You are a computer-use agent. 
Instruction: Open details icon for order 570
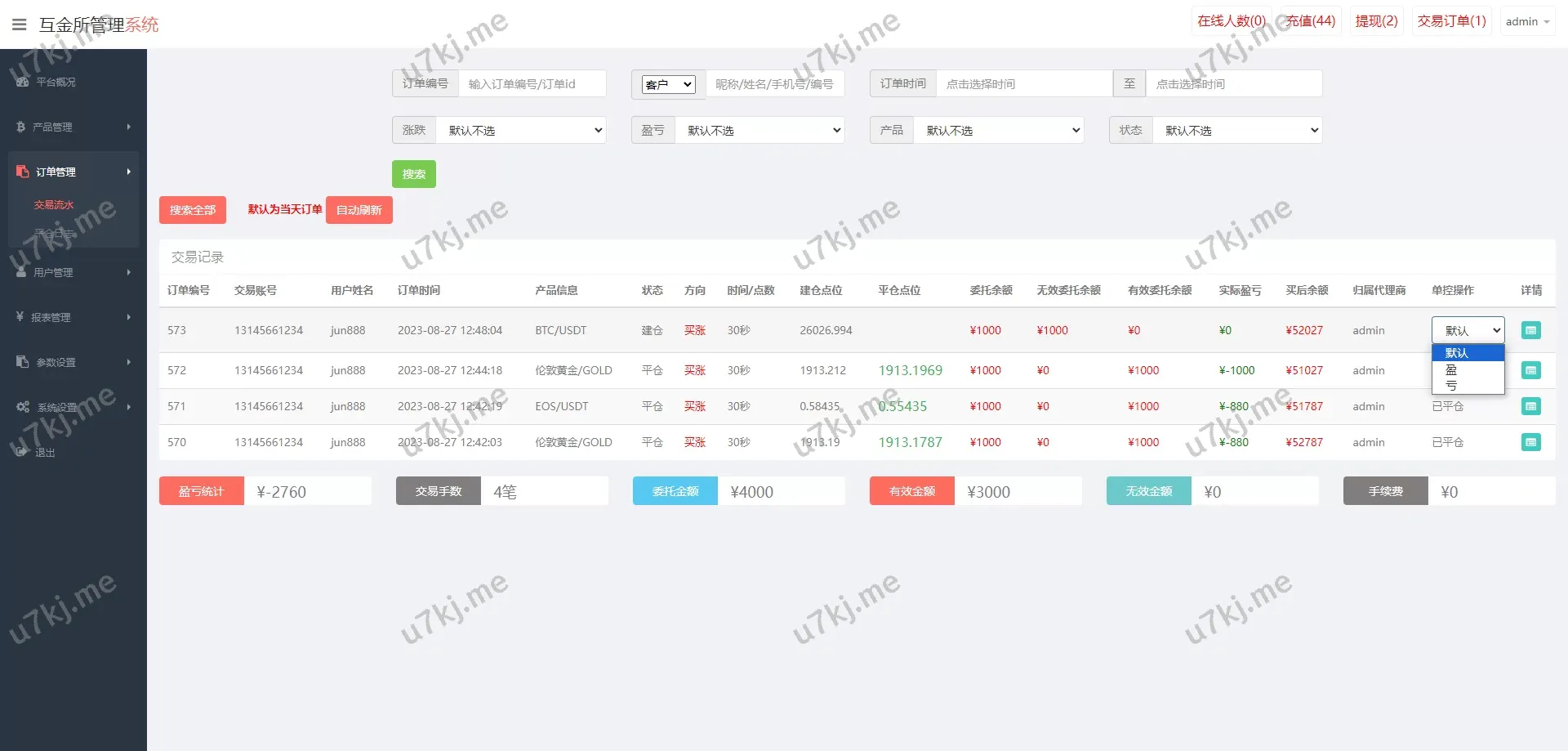1530,442
